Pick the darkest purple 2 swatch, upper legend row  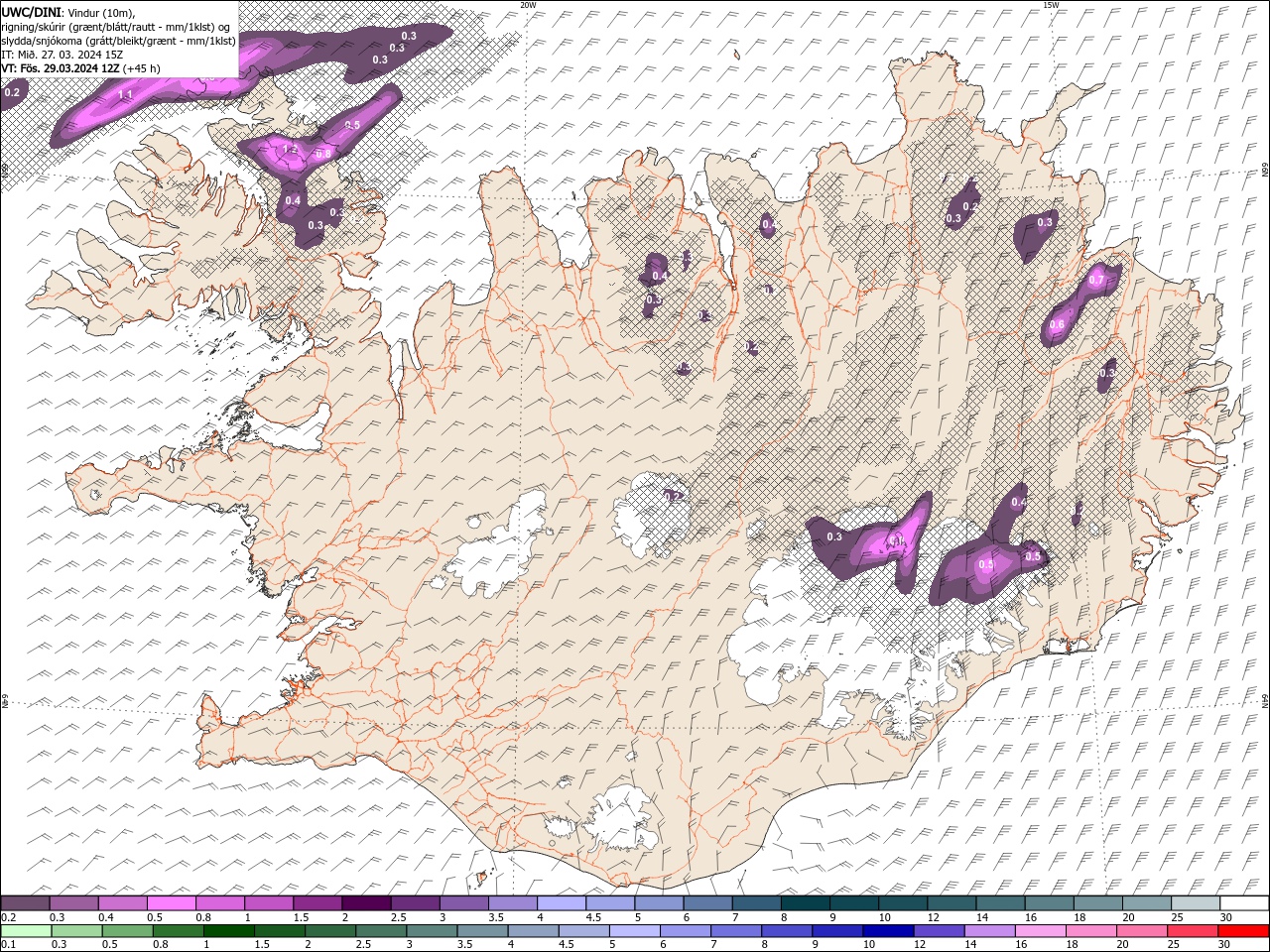tap(366, 903)
